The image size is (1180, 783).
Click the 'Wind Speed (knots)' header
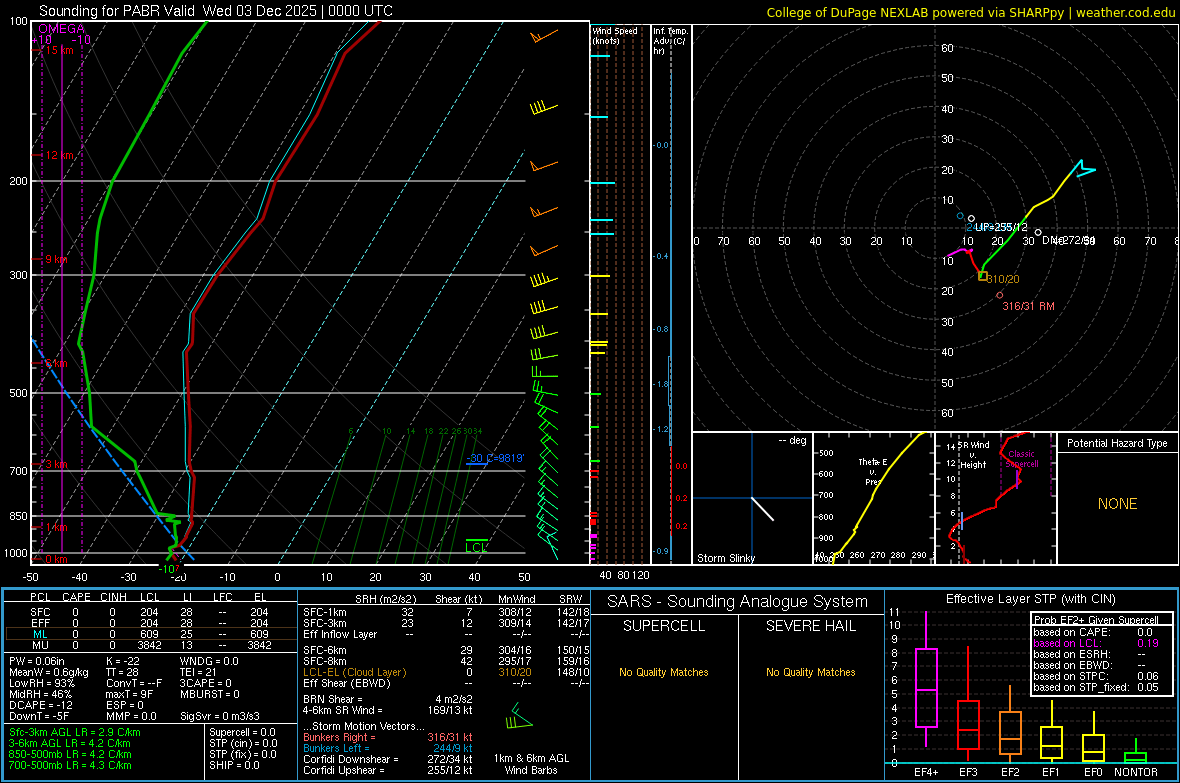[614, 35]
